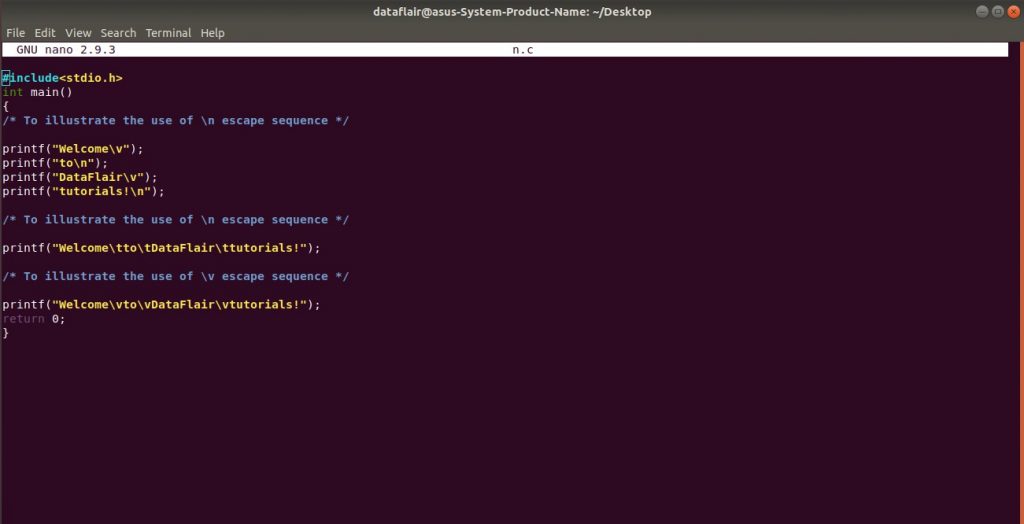Screen dimensions: 1024x524
Task: Click the window title dataflair@asus-System-Product-Name
Action: (x=512, y=12)
